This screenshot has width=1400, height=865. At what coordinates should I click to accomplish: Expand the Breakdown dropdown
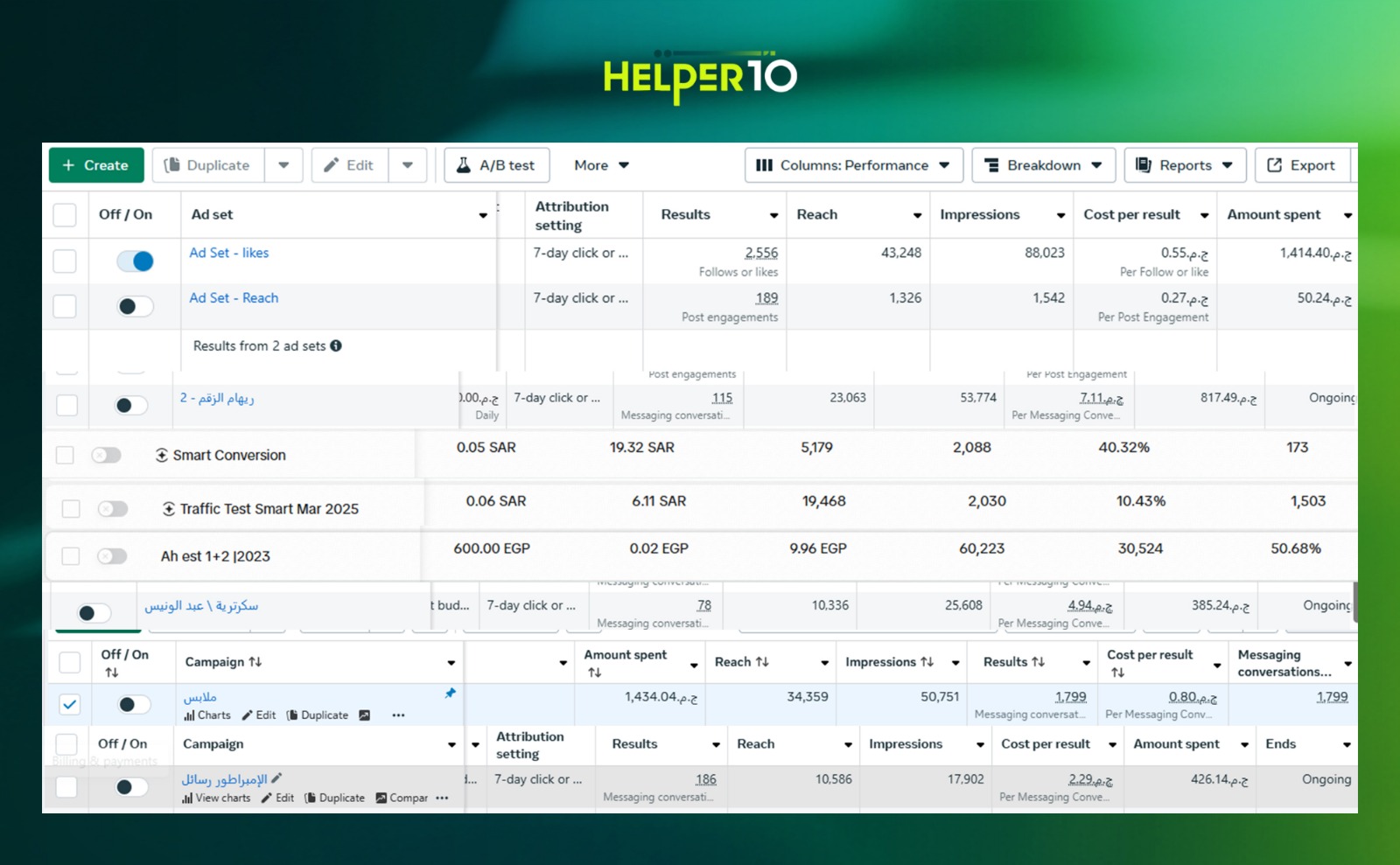[1042, 165]
